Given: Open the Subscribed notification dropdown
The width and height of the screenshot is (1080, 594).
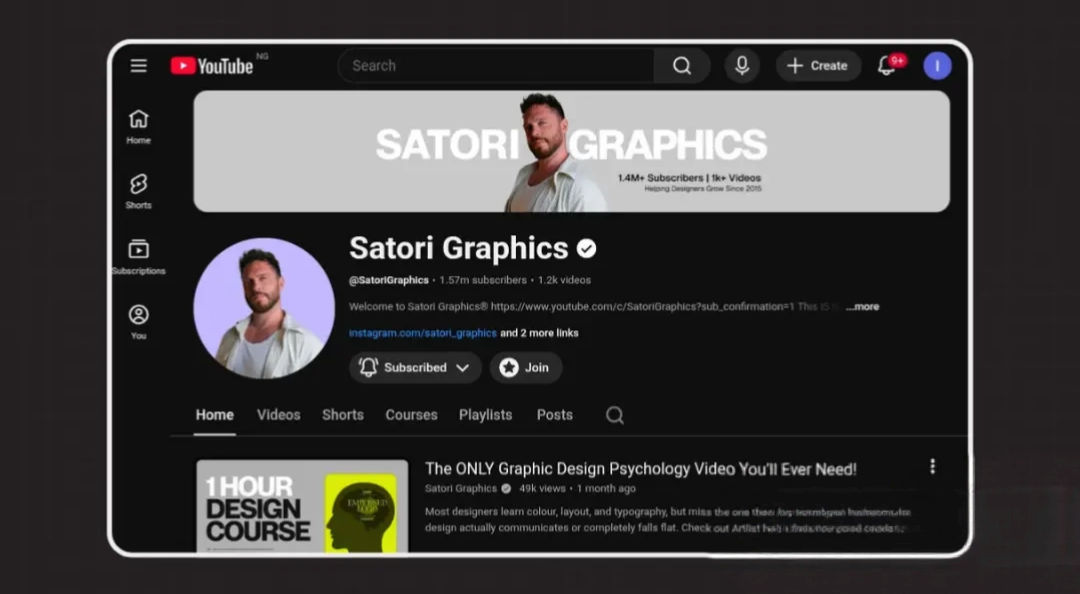Looking at the screenshot, I should tap(415, 367).
